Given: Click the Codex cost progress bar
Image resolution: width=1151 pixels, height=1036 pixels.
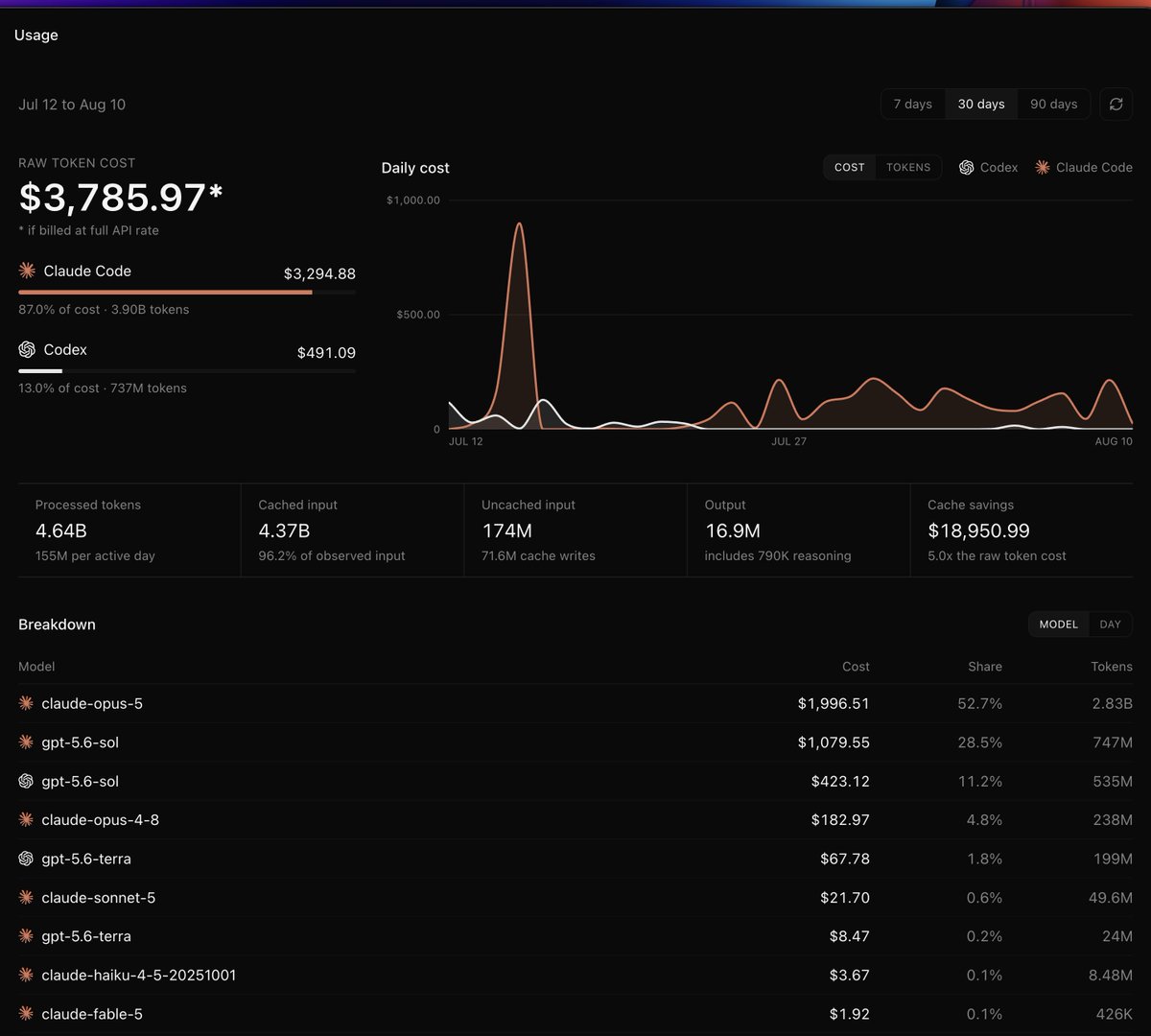Looking at the screenshot, I should [187, 371].
